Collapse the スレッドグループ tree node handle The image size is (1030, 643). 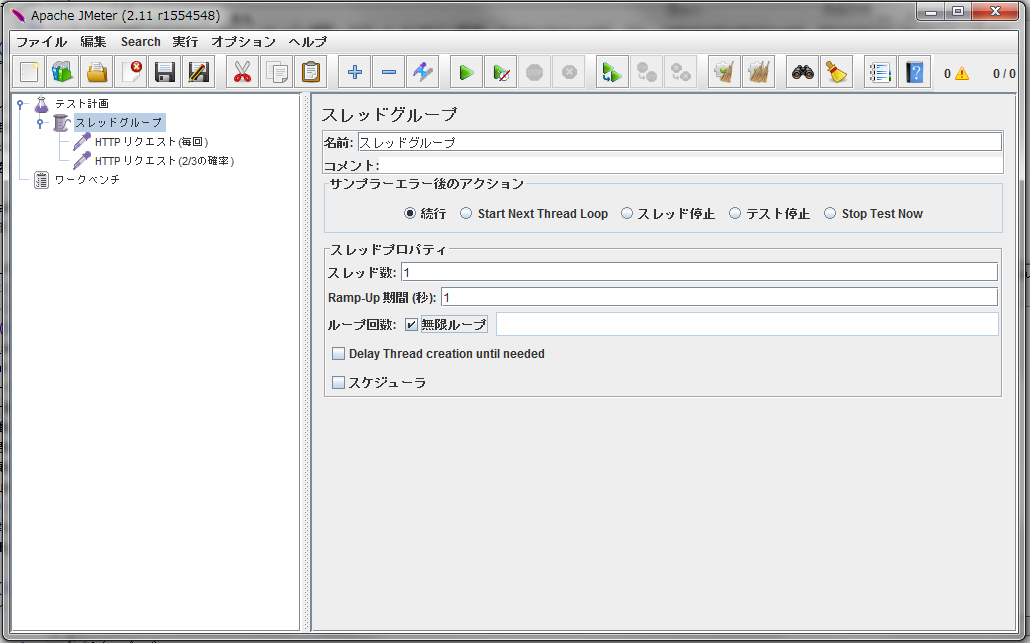point(40,123)
